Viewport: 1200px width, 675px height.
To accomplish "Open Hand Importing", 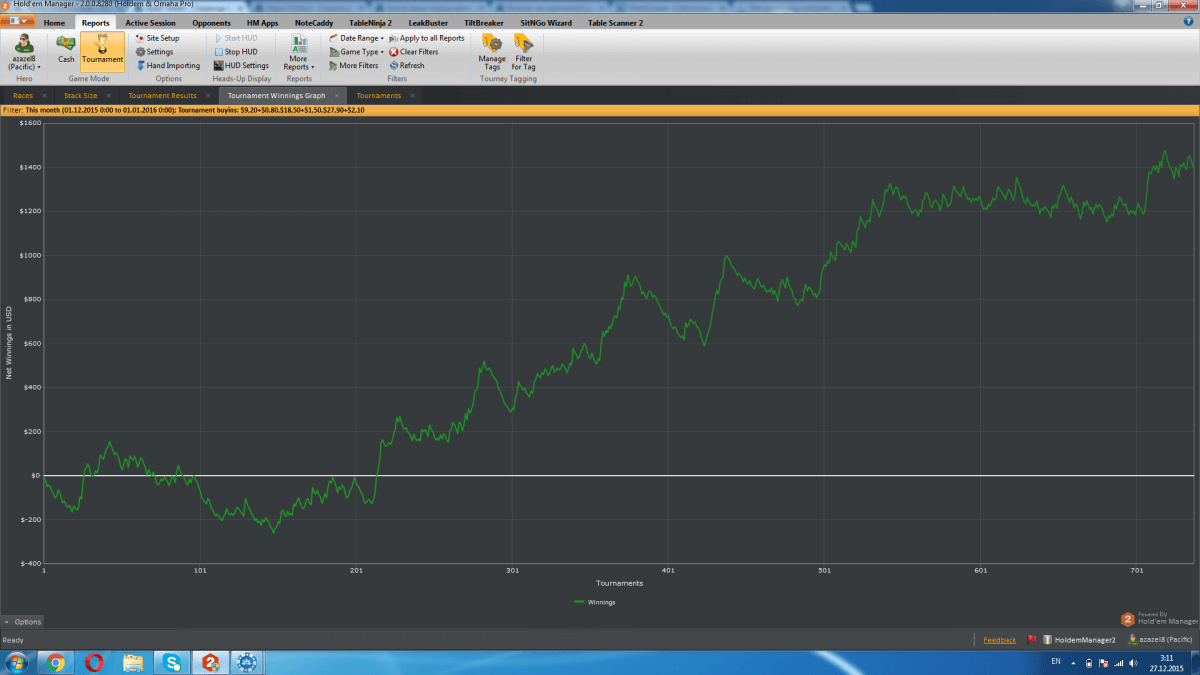I will point(172,66).
